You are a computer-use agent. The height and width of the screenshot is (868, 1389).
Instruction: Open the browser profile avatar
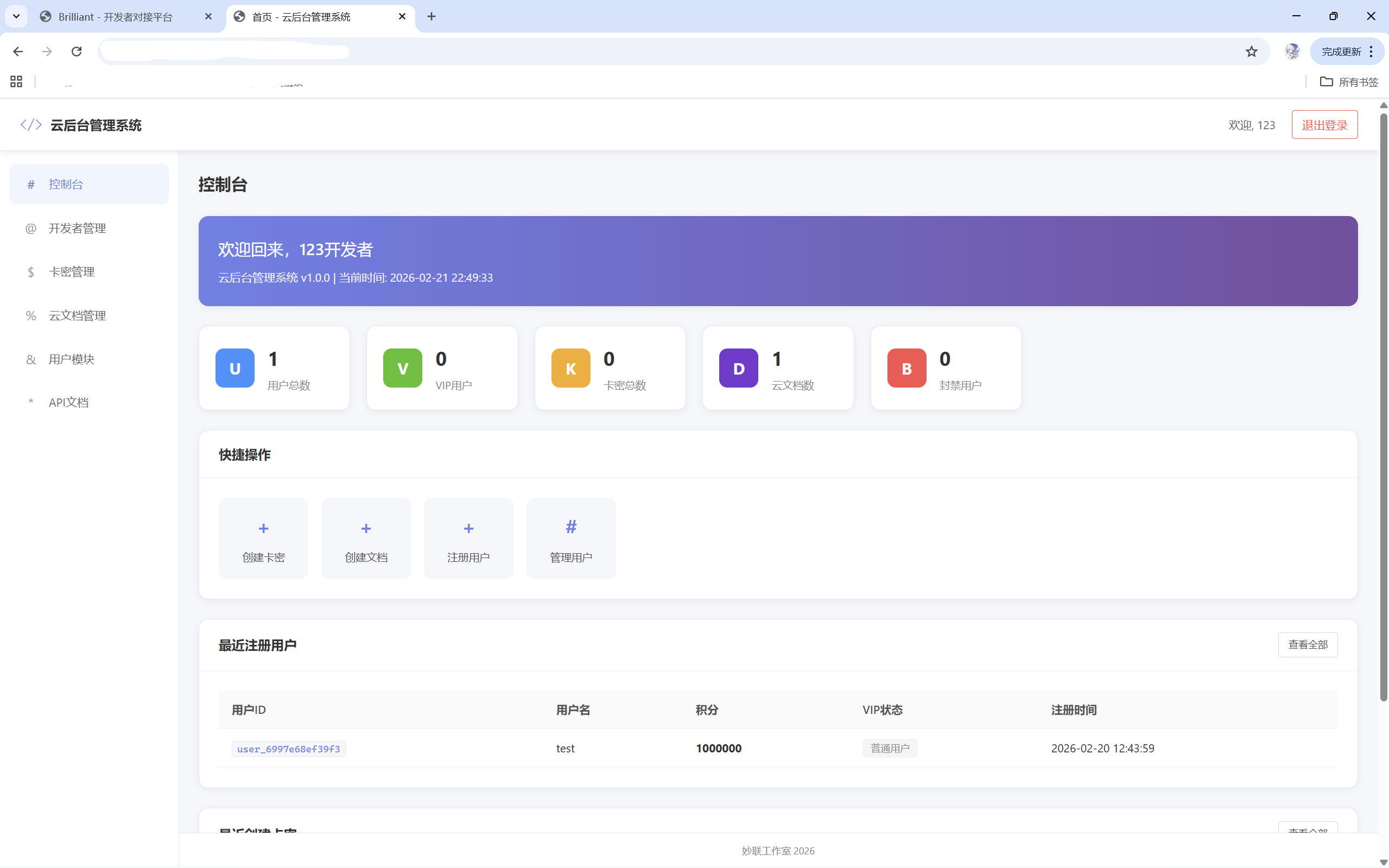pos(1292,51)
